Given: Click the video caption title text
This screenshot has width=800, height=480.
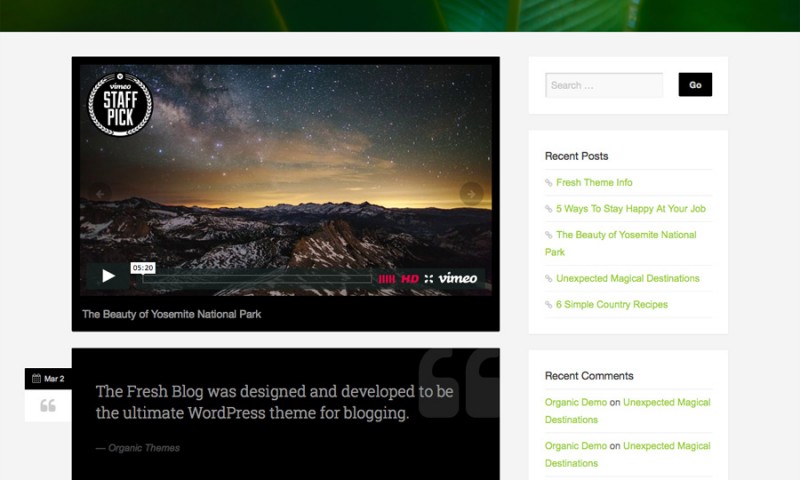Looking at the screenshot, I should (171, 314).
